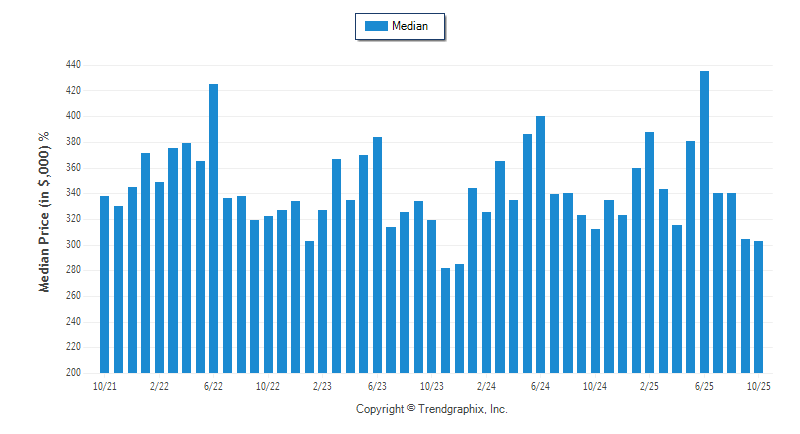Click the blue Median legend swatch
This screenshot has width=800, height=434.
[376, 27]
